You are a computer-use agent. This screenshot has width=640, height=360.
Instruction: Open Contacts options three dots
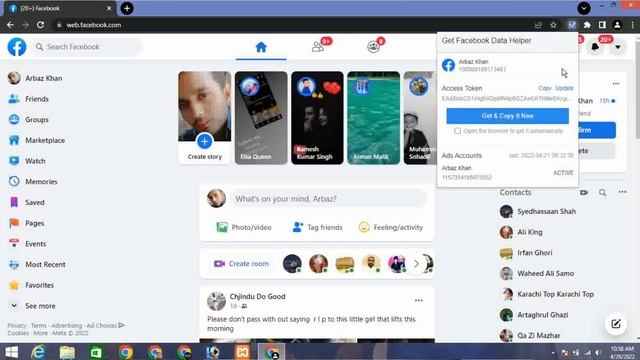[x=622, y=192]
